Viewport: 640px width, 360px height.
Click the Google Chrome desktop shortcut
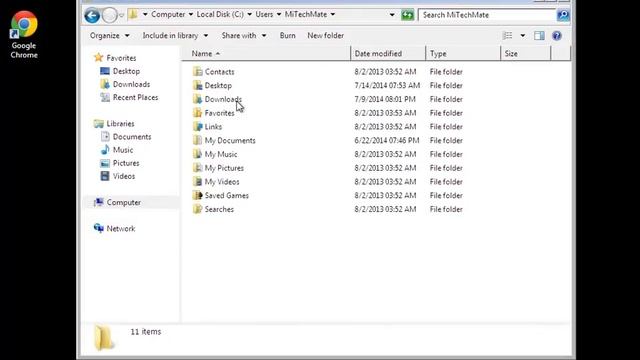24,34
